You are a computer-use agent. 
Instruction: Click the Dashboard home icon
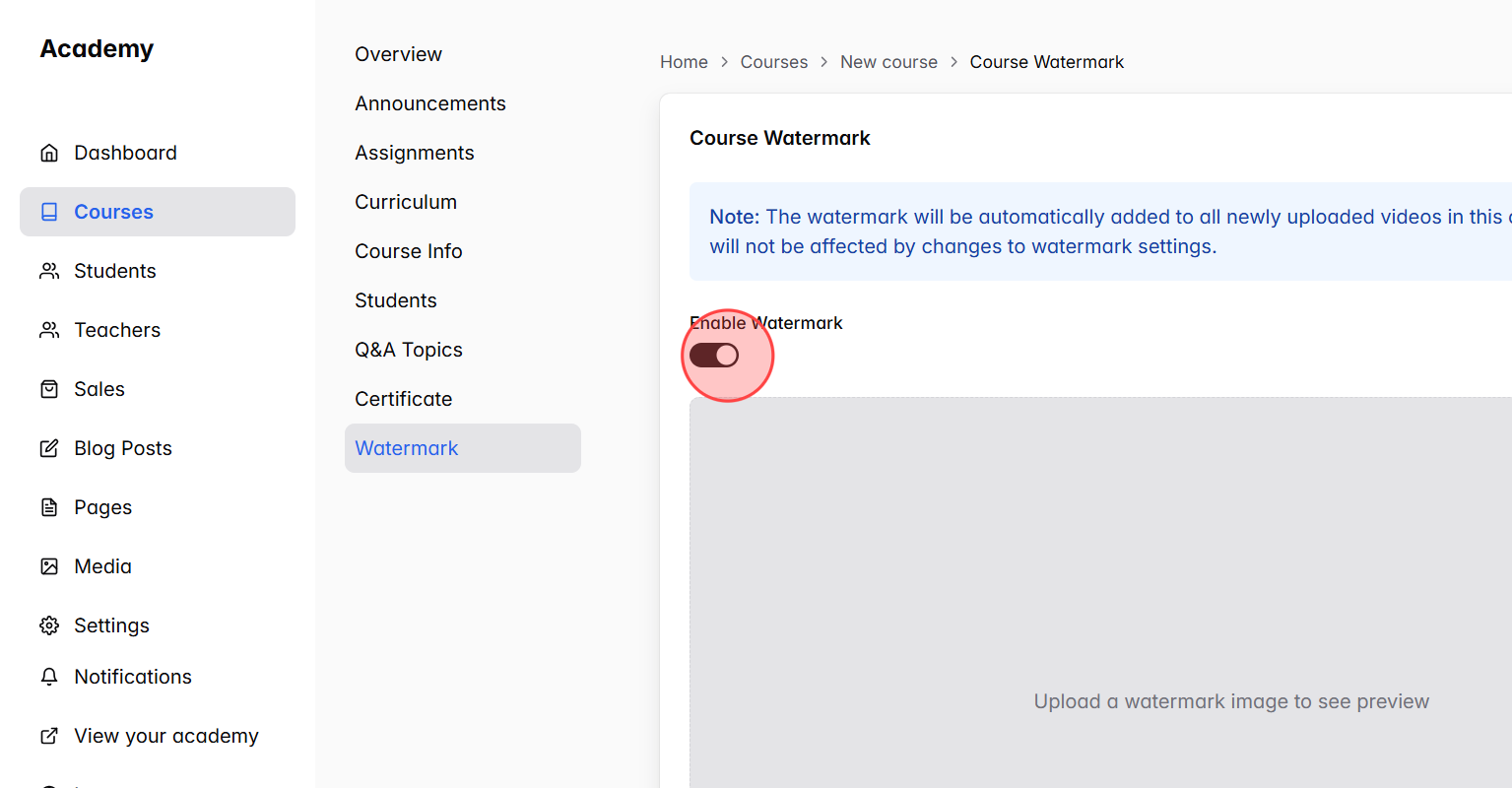[49, 153]
